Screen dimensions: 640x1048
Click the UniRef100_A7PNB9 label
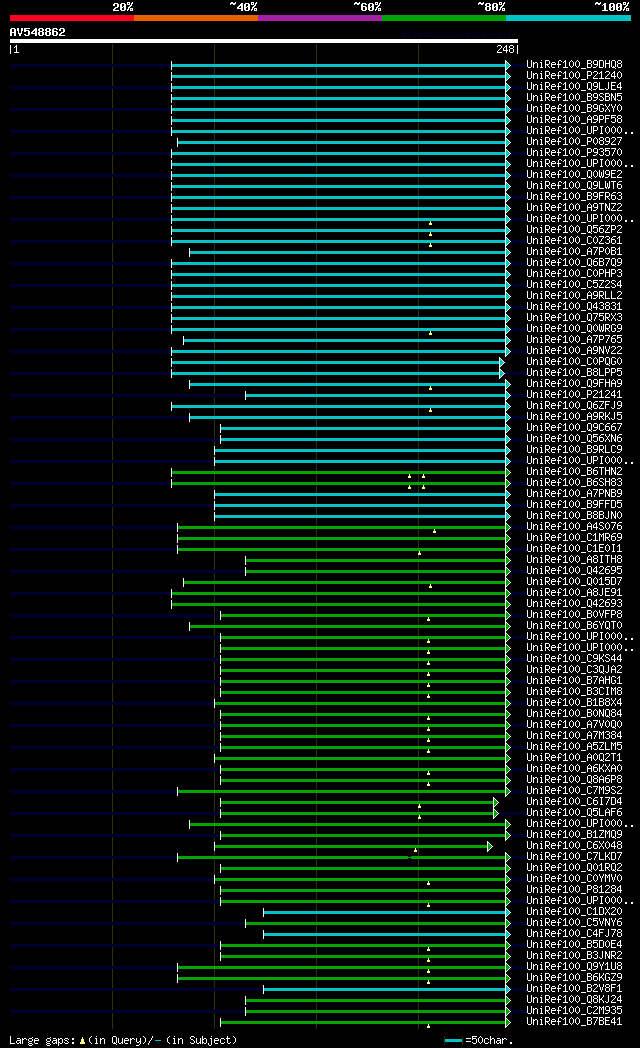click(x=574, y=493)
